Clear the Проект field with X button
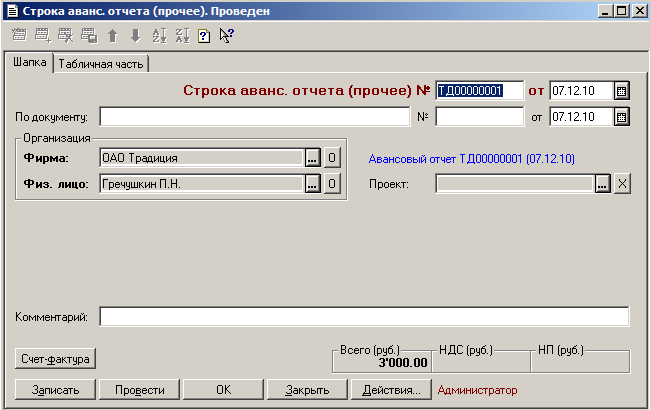The width and height of the screenshot is (651, 410). point(621,184)
